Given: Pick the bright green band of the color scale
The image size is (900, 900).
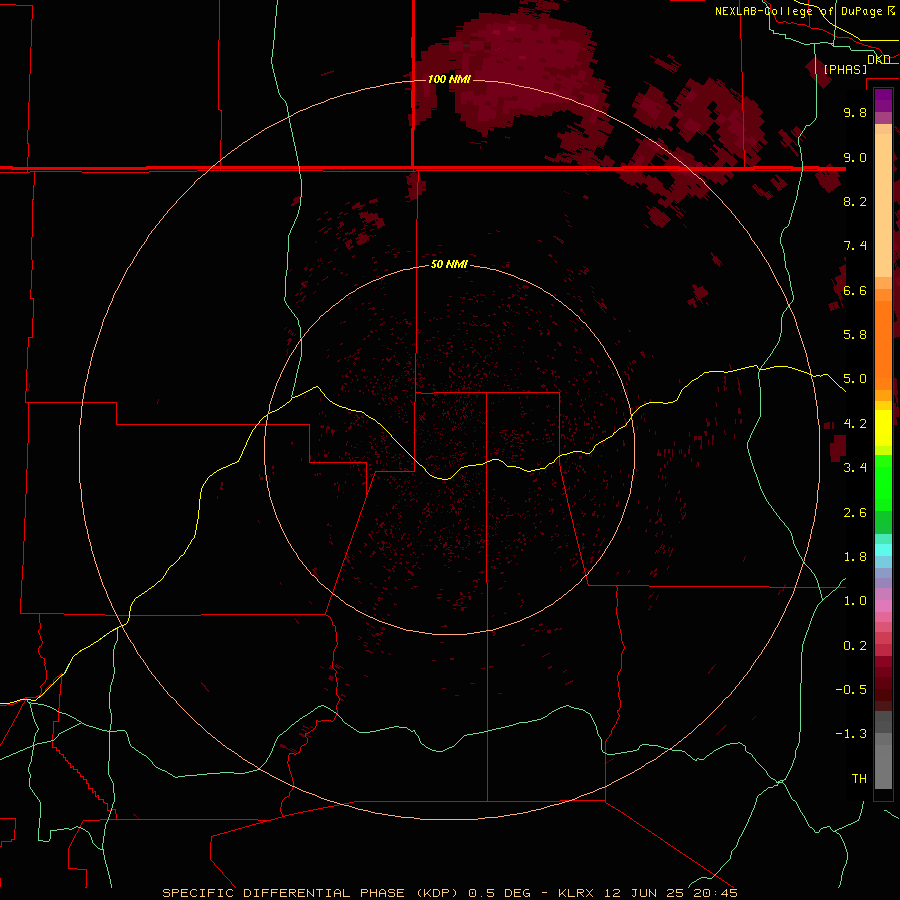Looking at the screenshot, I should point(883,482).
